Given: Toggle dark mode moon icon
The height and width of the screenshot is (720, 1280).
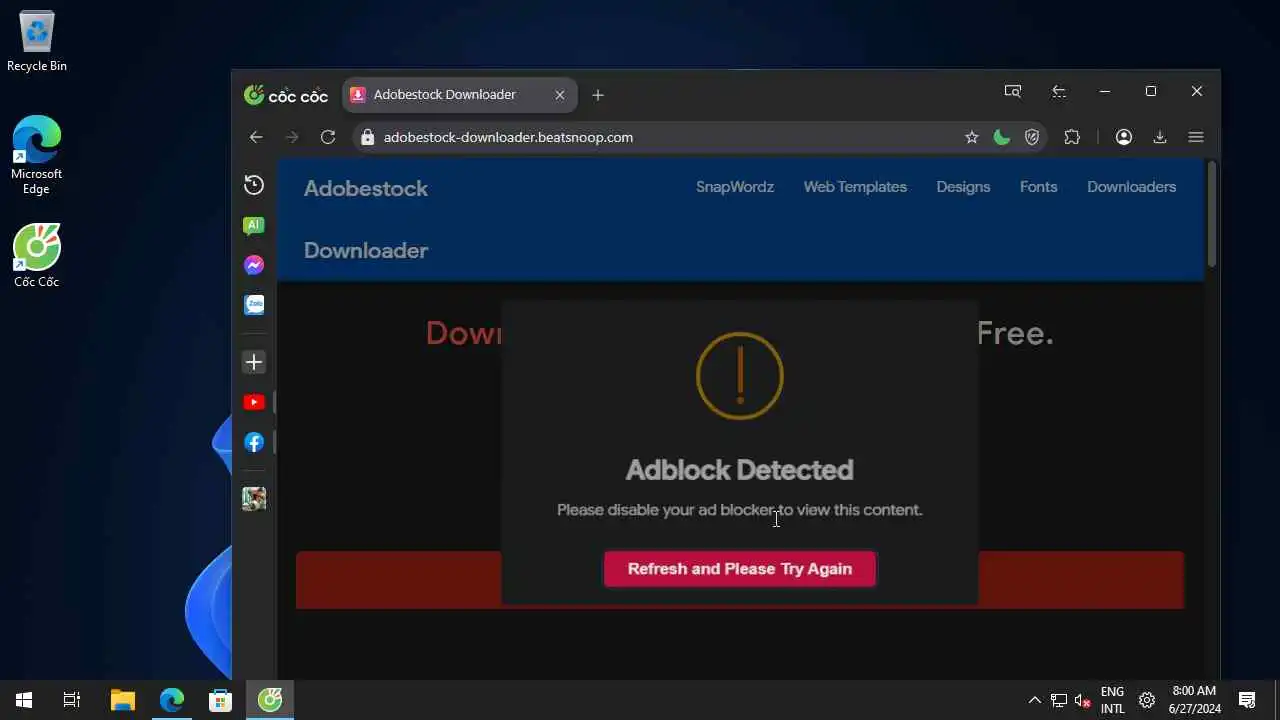Looking at the screenshot, I should coord(1002,137).
